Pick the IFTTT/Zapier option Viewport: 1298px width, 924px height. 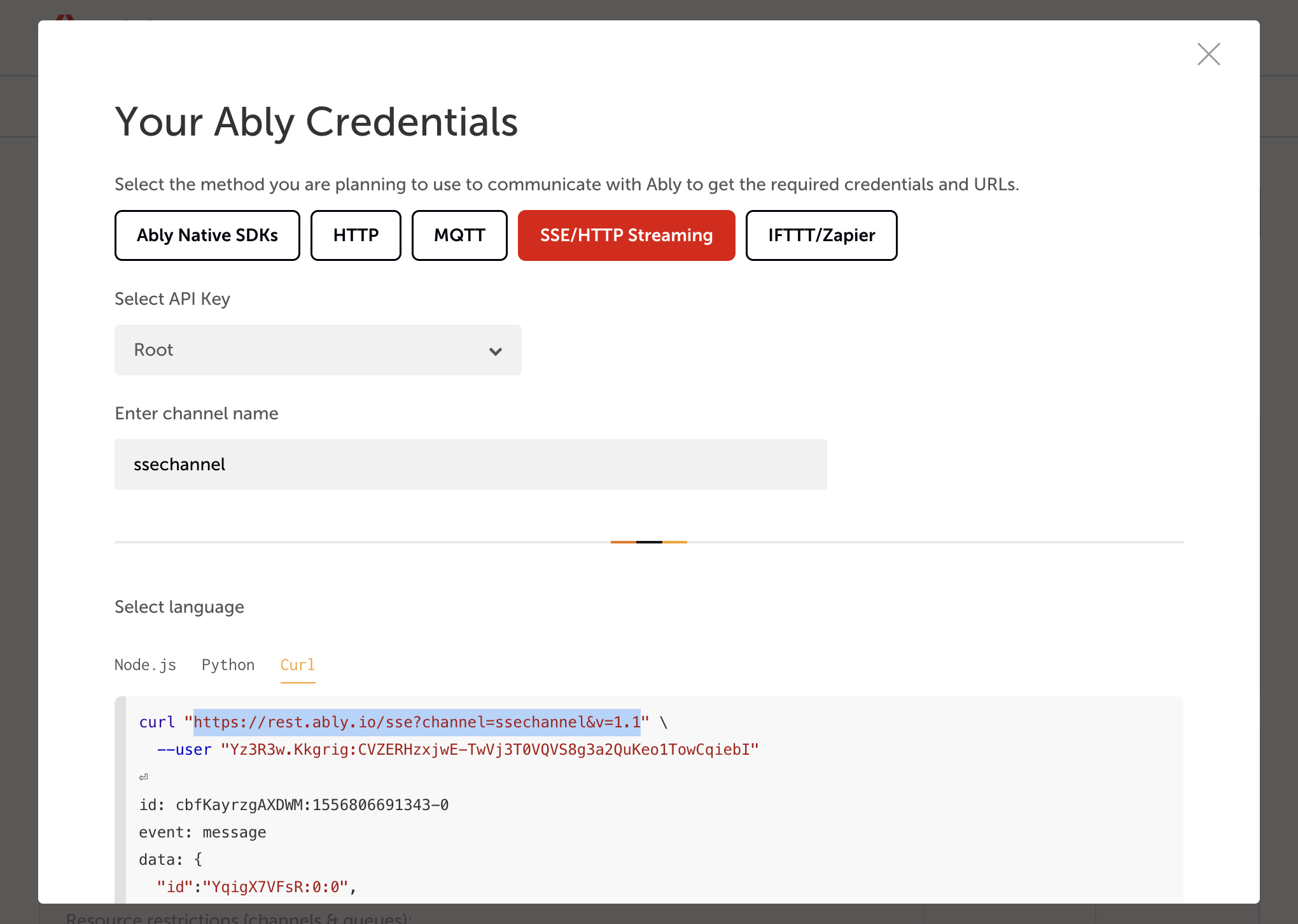(821, 235)
